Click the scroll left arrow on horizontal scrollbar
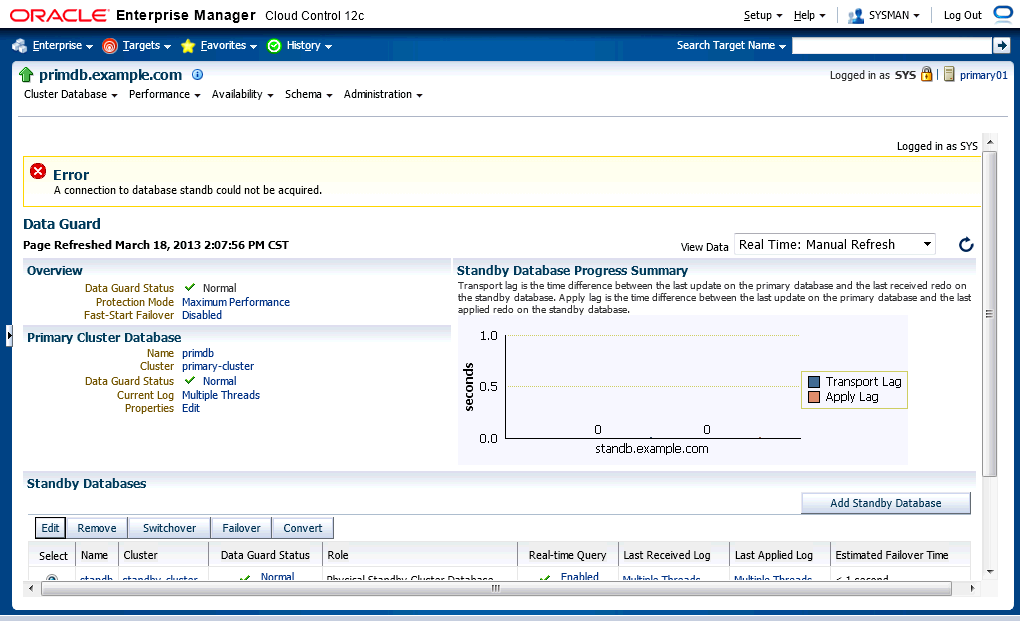Viewport: 1020px width, 621px height. click(31, 588)
